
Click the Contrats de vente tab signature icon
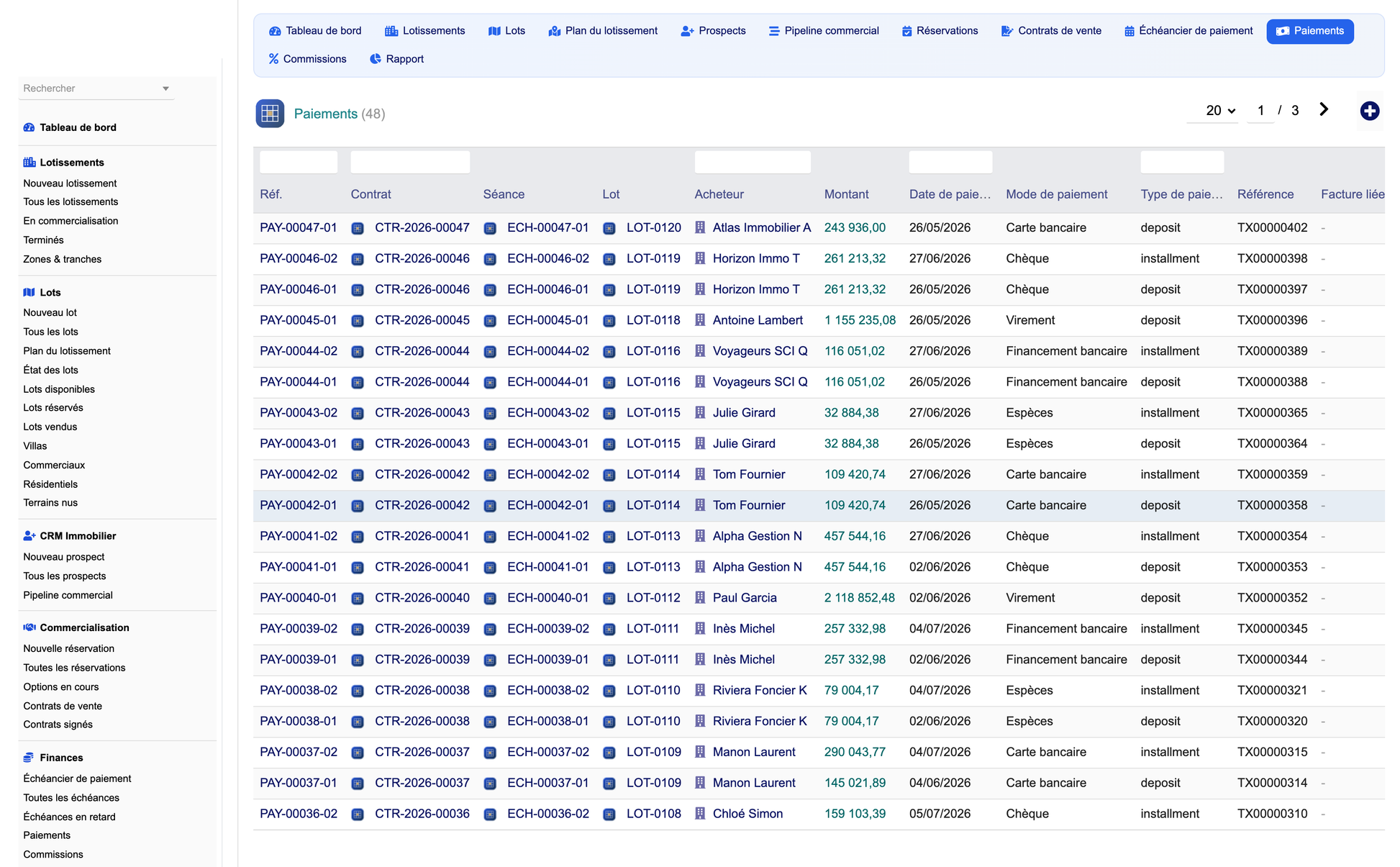pos(1006,31)
